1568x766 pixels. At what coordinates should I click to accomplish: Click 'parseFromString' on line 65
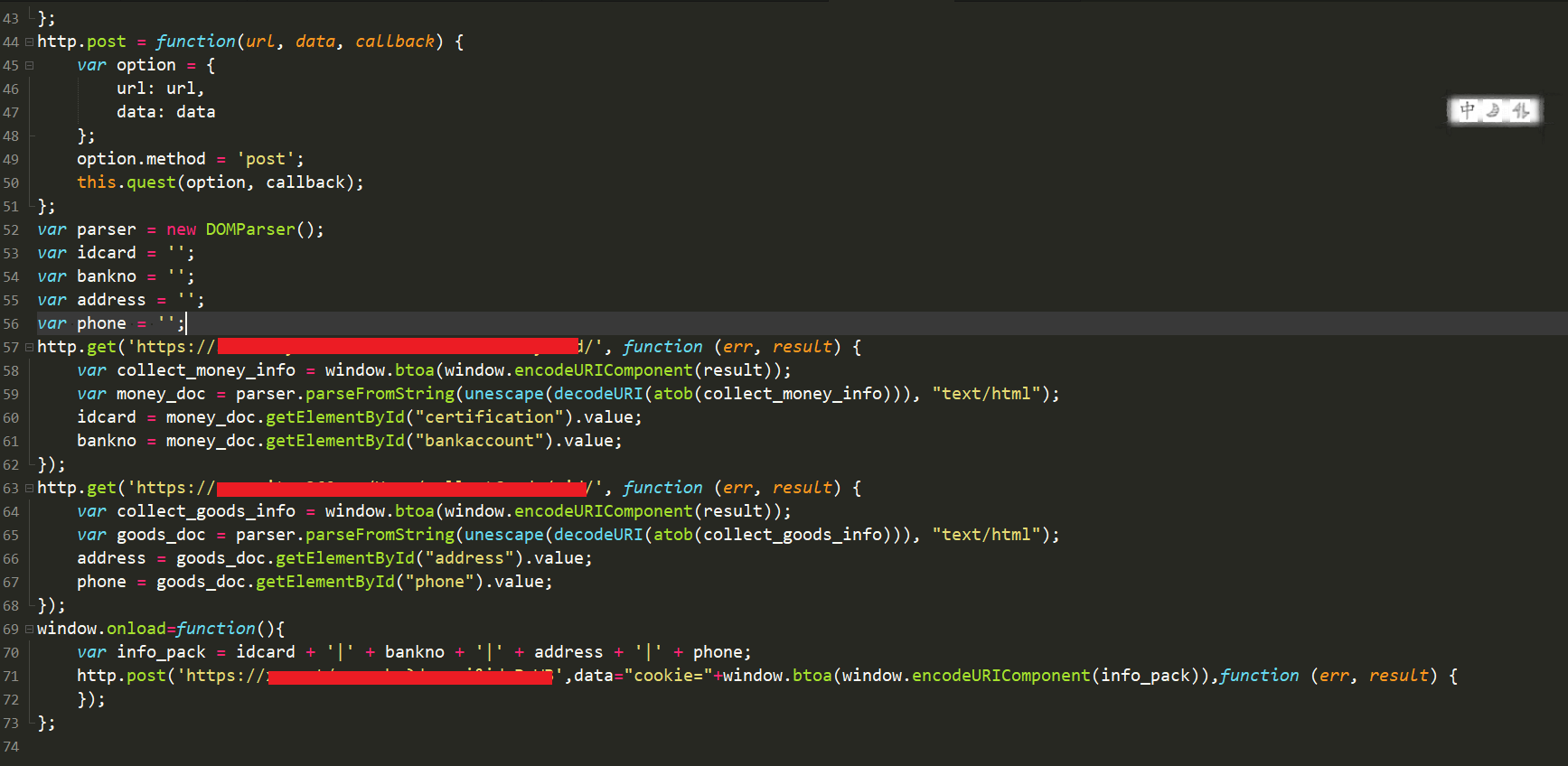pos(380,535)
